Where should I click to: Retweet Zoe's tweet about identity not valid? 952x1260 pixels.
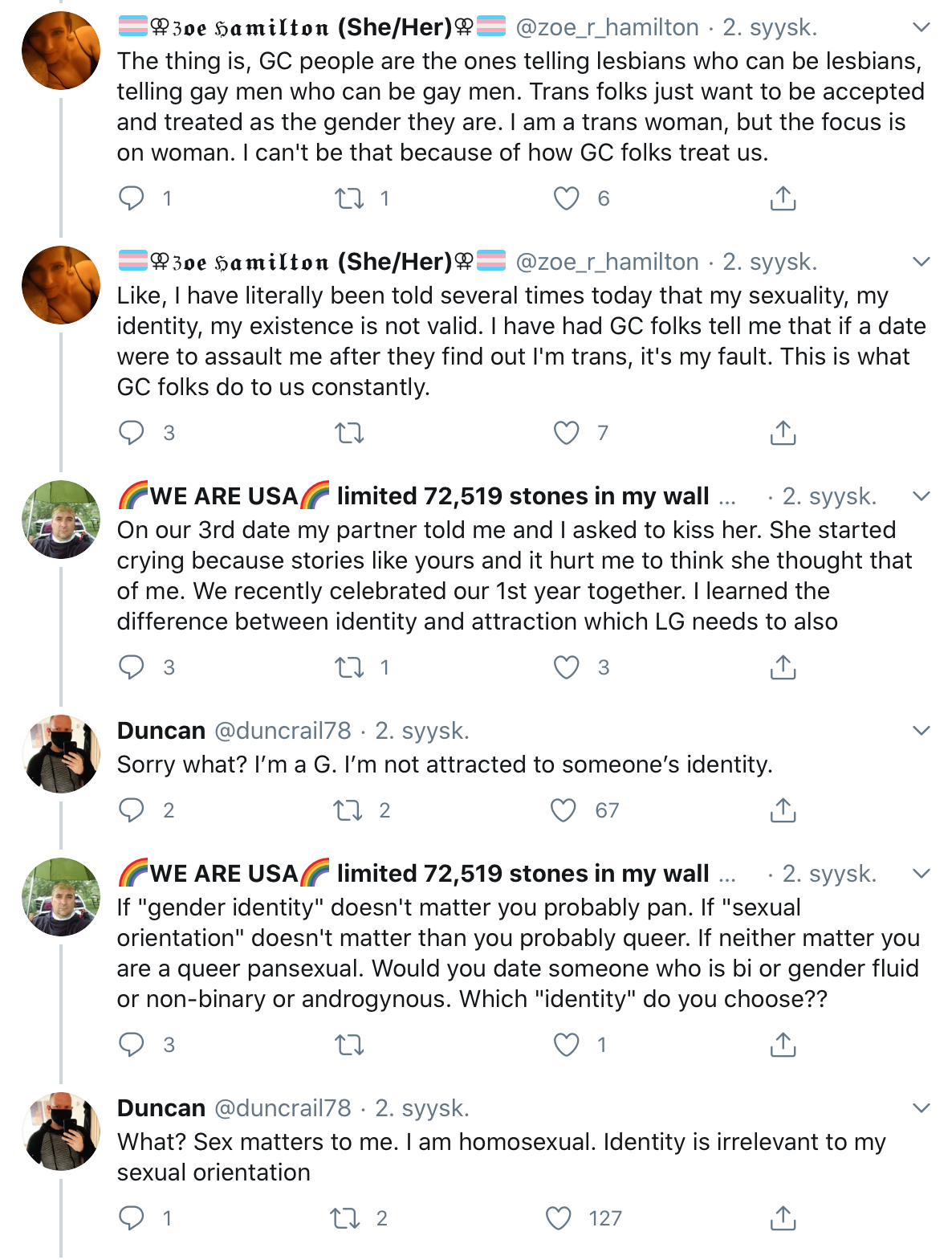point(349,434)
